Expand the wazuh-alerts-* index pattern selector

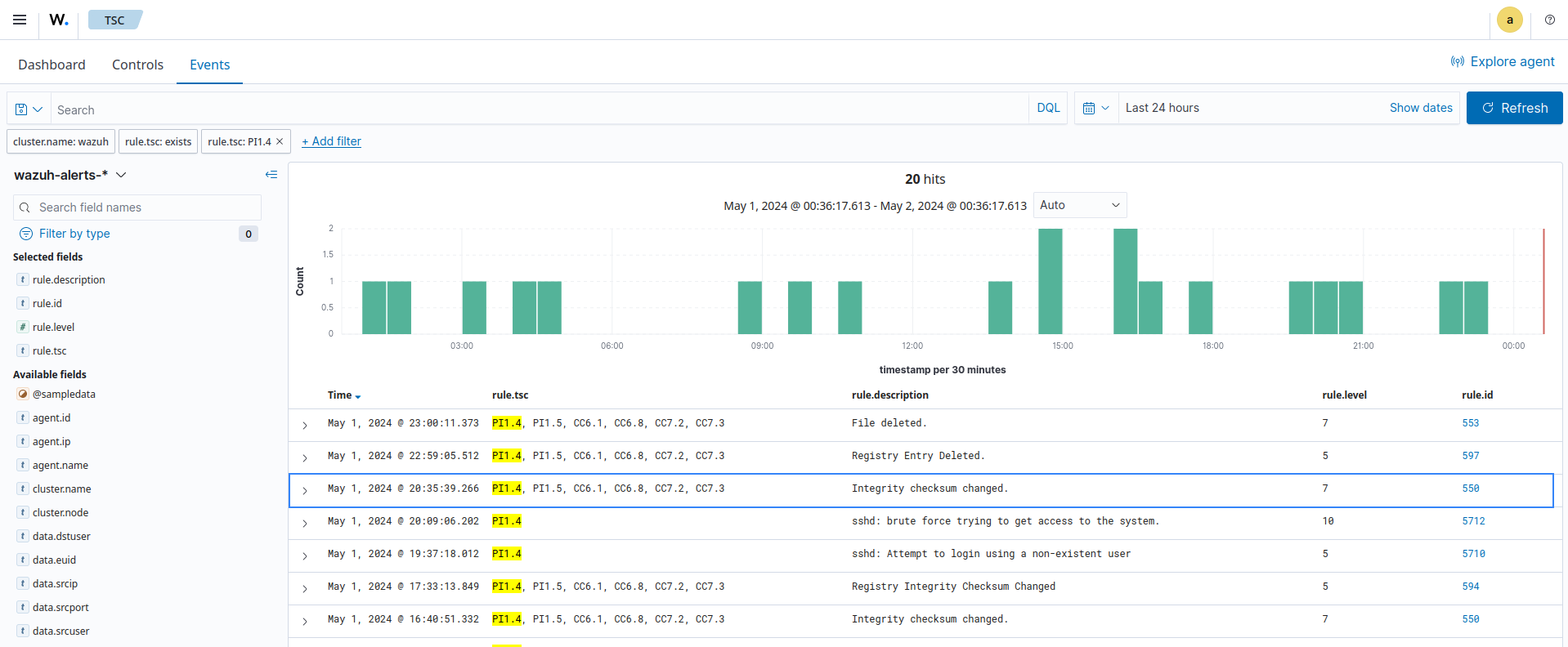(70, 175)
